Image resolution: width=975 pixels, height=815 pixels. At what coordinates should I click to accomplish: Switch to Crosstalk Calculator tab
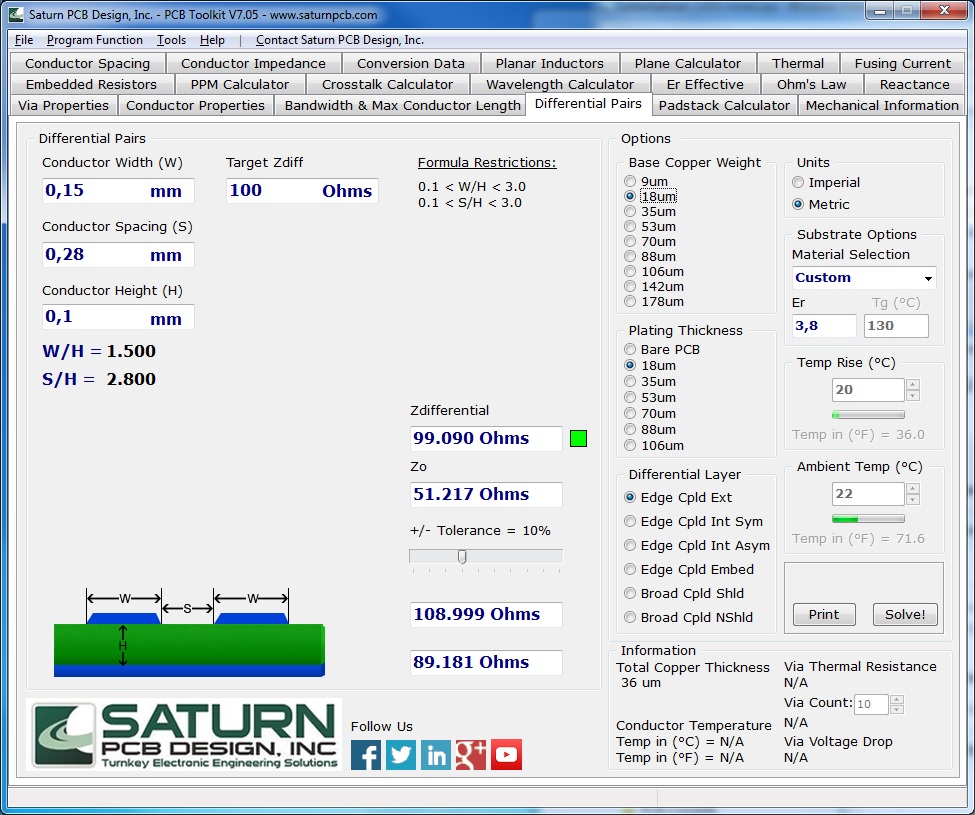coord(387,84)
